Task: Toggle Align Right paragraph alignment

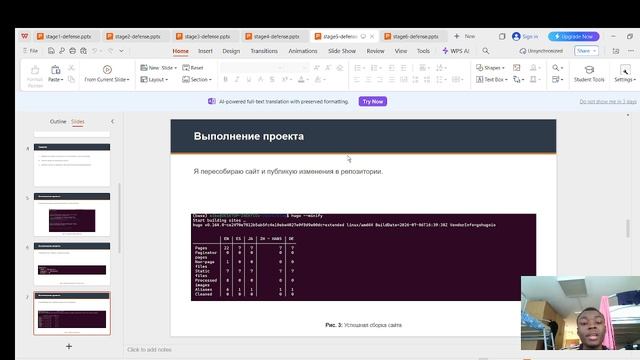Action: tap(380, 80)
